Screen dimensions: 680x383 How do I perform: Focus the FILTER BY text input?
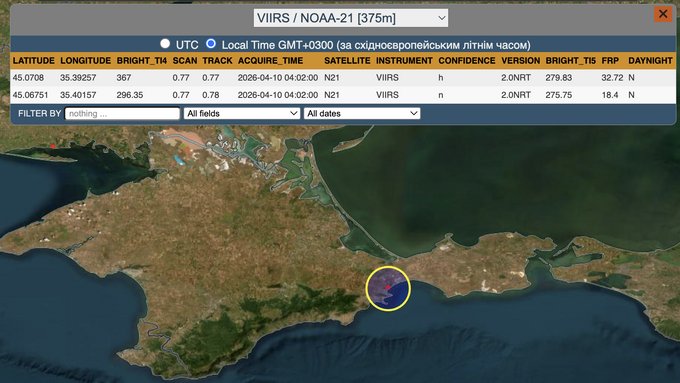(122, 113)
